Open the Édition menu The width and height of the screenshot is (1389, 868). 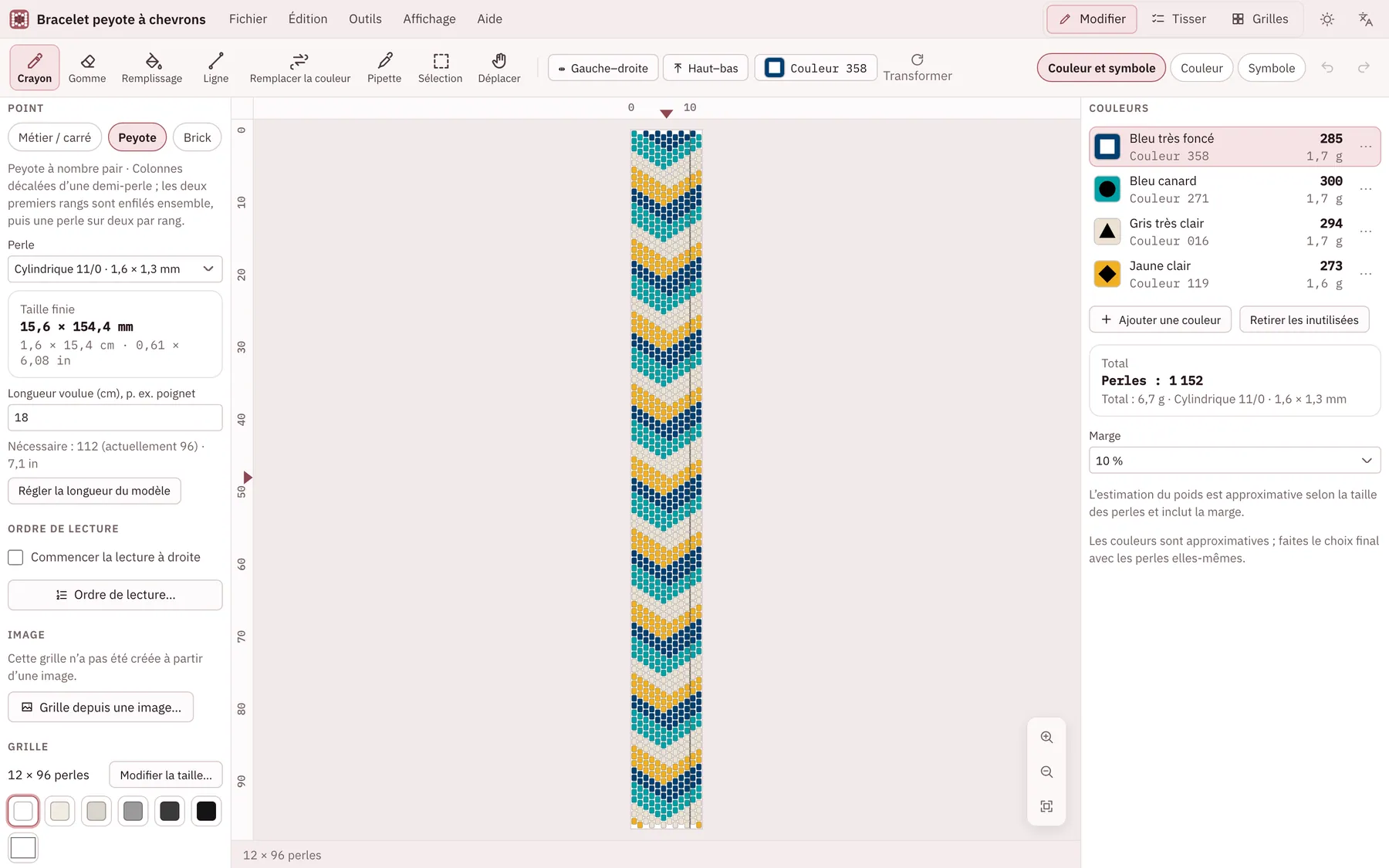(x=308, y=19)
